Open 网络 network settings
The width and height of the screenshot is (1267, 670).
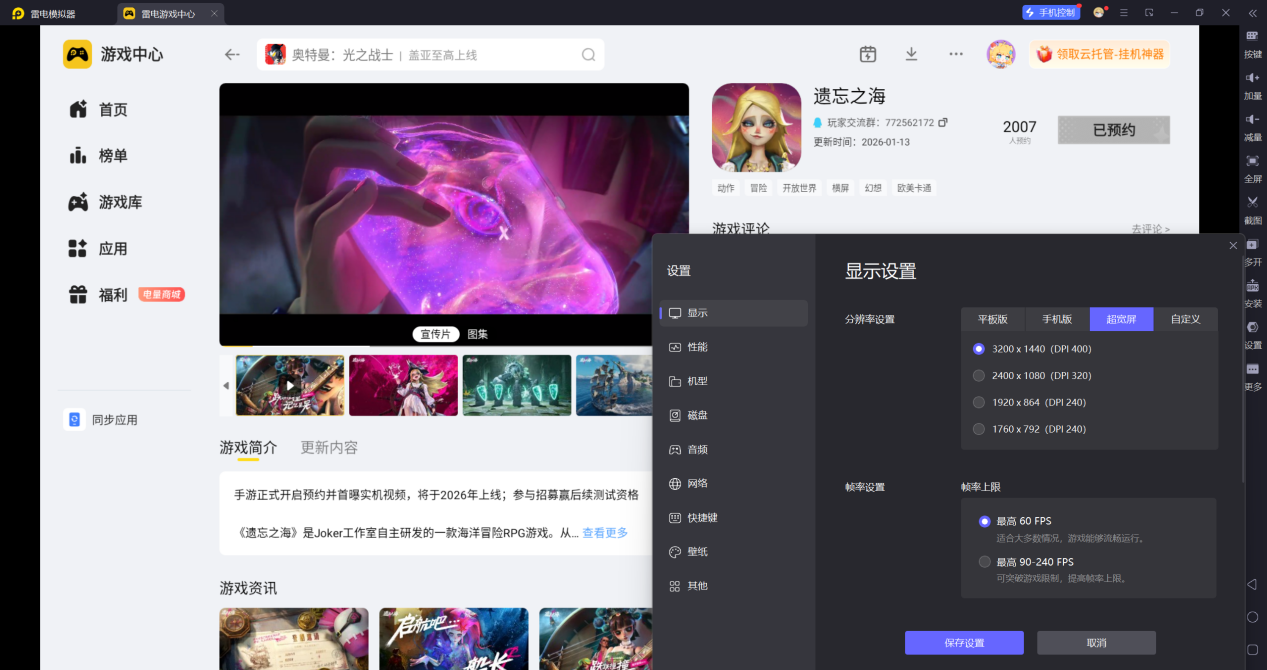pyautogui.click(x=734, y=483)
